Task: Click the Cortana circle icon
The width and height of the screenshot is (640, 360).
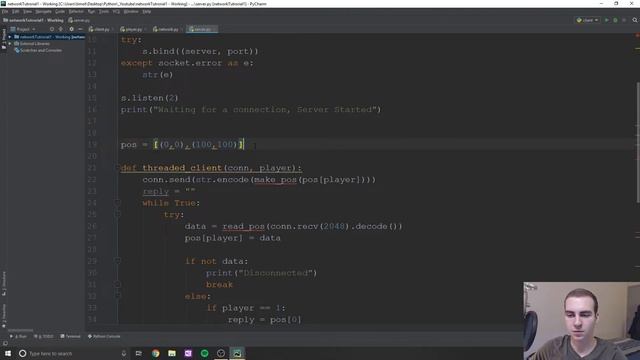Action: 22,353
